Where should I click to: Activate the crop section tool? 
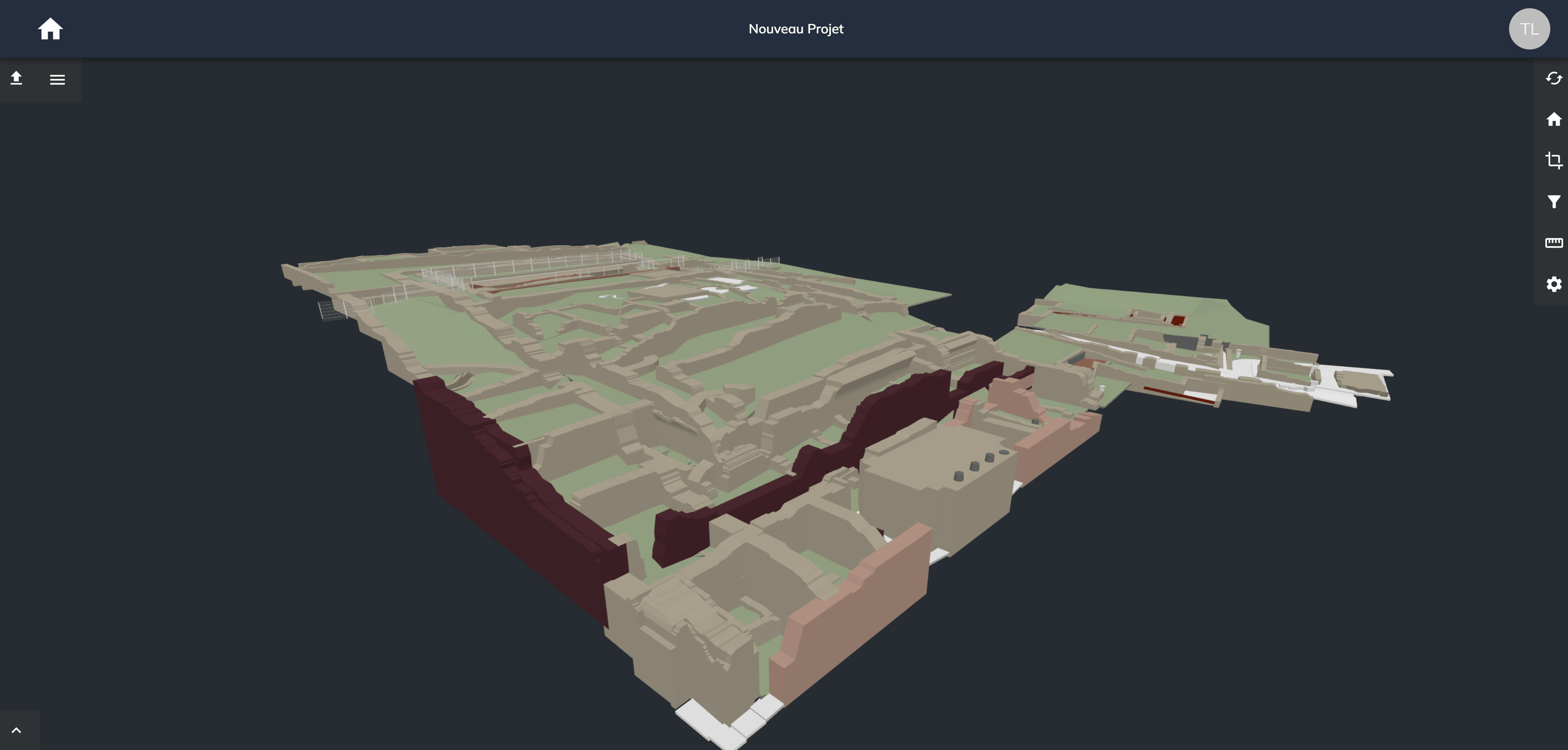coord(1554,160)
